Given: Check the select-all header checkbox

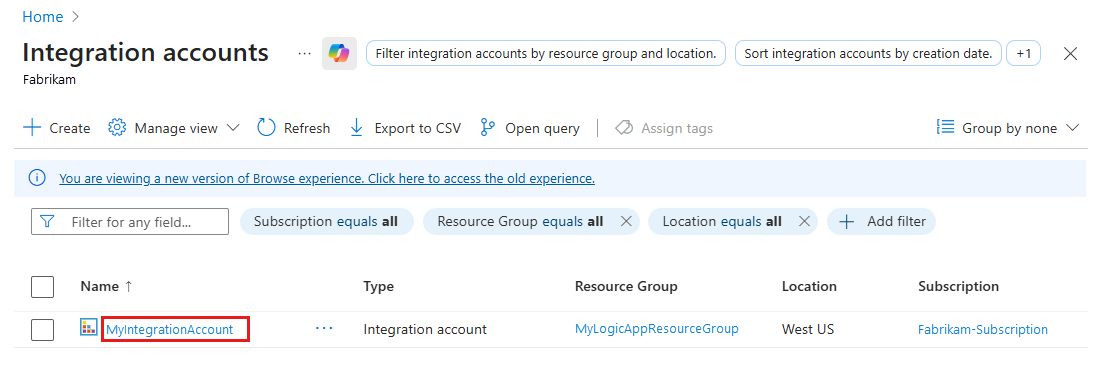Looking at the screenshot, I should tap(42, 287).
